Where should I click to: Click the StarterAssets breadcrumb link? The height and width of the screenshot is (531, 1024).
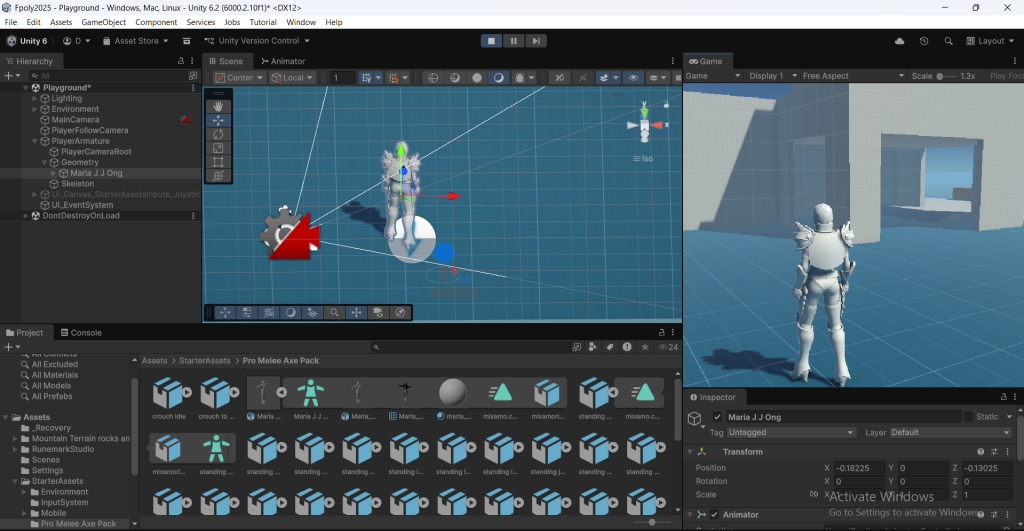203,360
